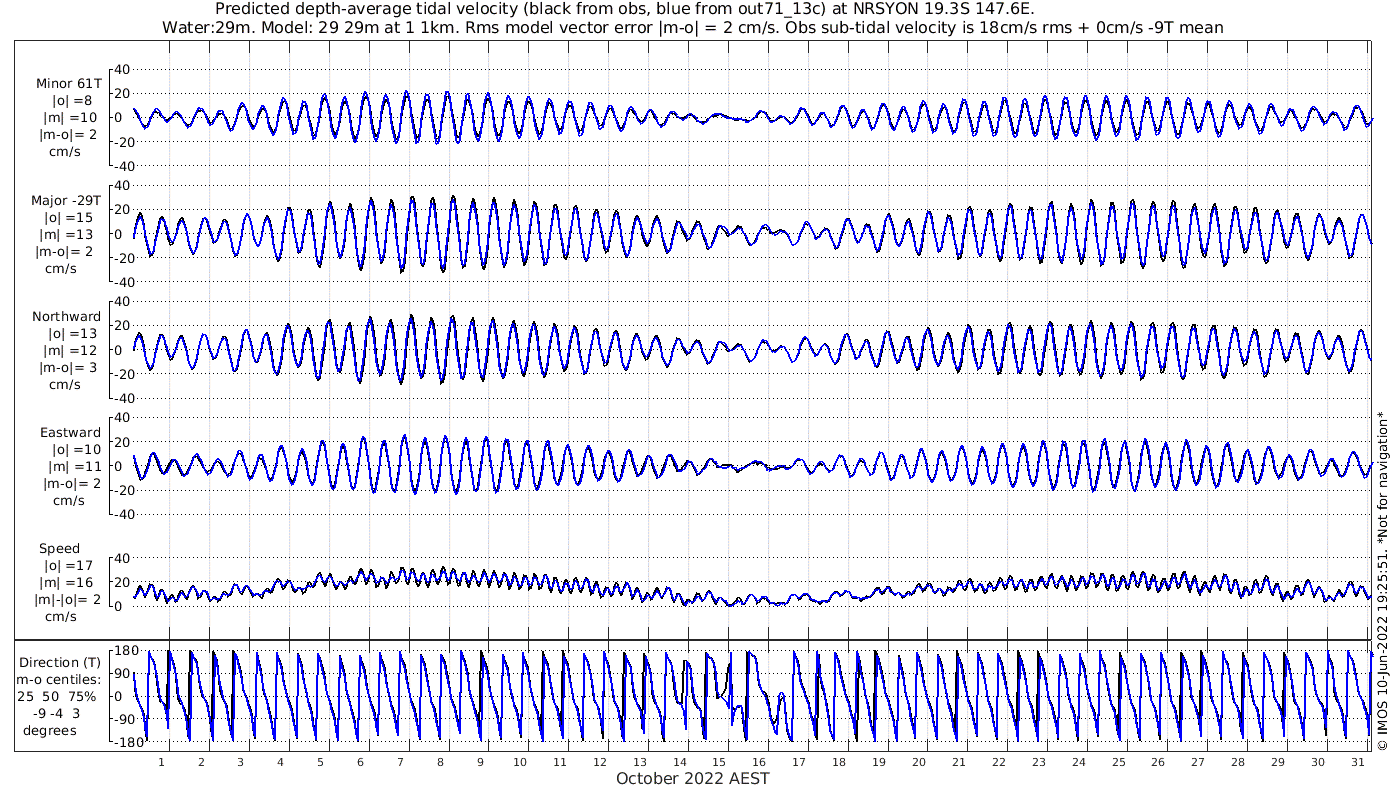
Task: Select the 'Minor 61T' panel label
Action: [68, 84]
